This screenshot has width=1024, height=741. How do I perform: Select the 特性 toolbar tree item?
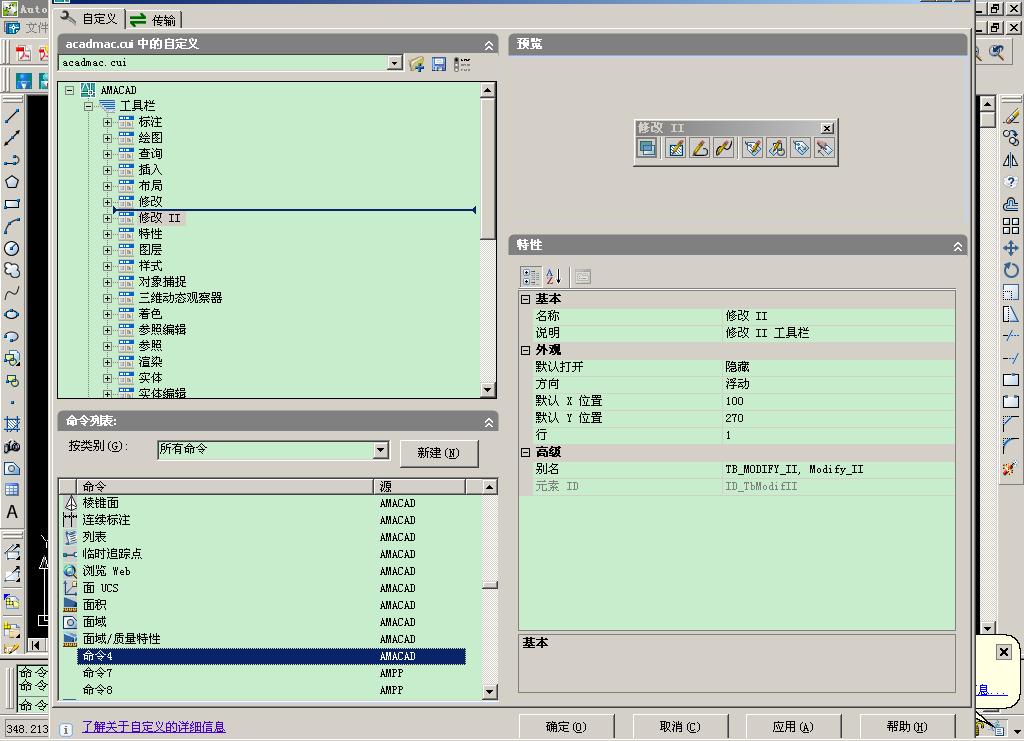(x=150, y=234)
